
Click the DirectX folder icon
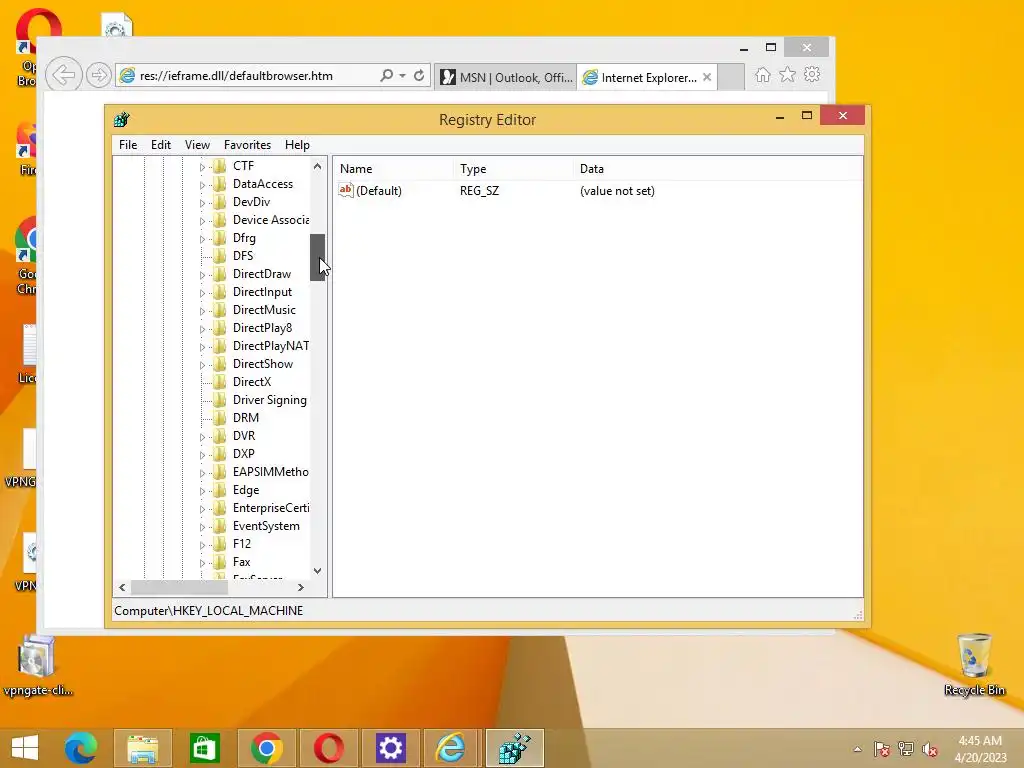pos(220,382)
